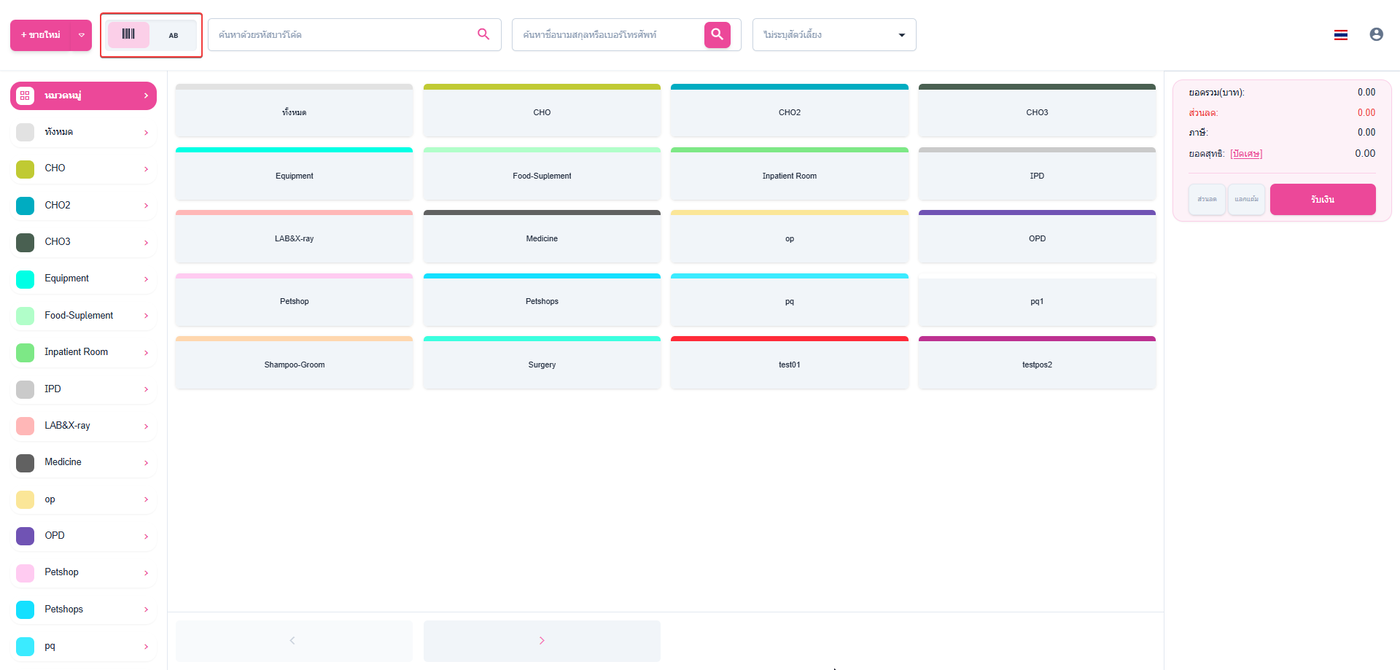Switch to AB text search mode
This screenshot has height=670, width=1400.
click(x=174, y=35)
